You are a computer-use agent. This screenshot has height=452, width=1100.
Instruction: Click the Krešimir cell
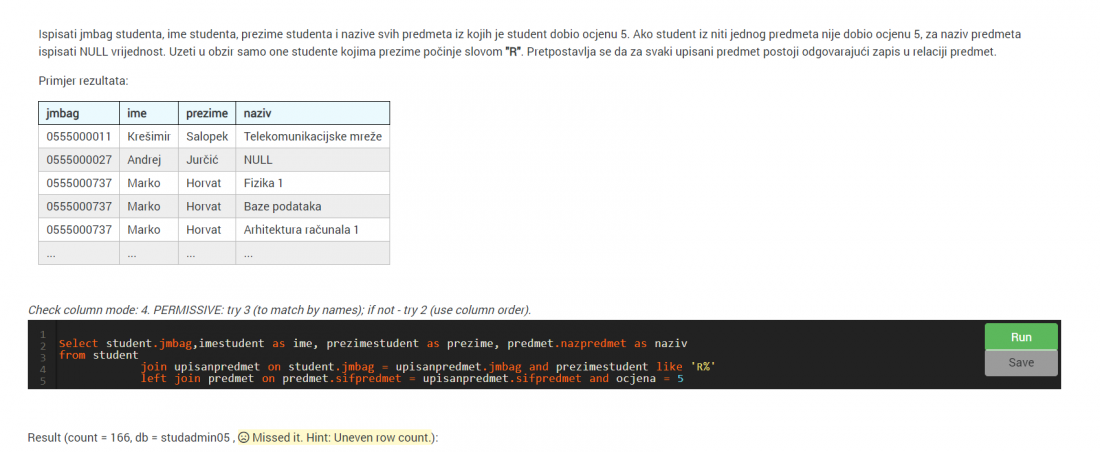click(x=149, y=136)
